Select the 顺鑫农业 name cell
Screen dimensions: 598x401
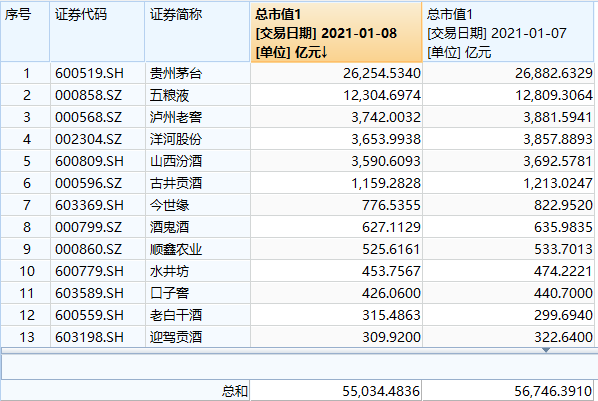tap(198, 249)
